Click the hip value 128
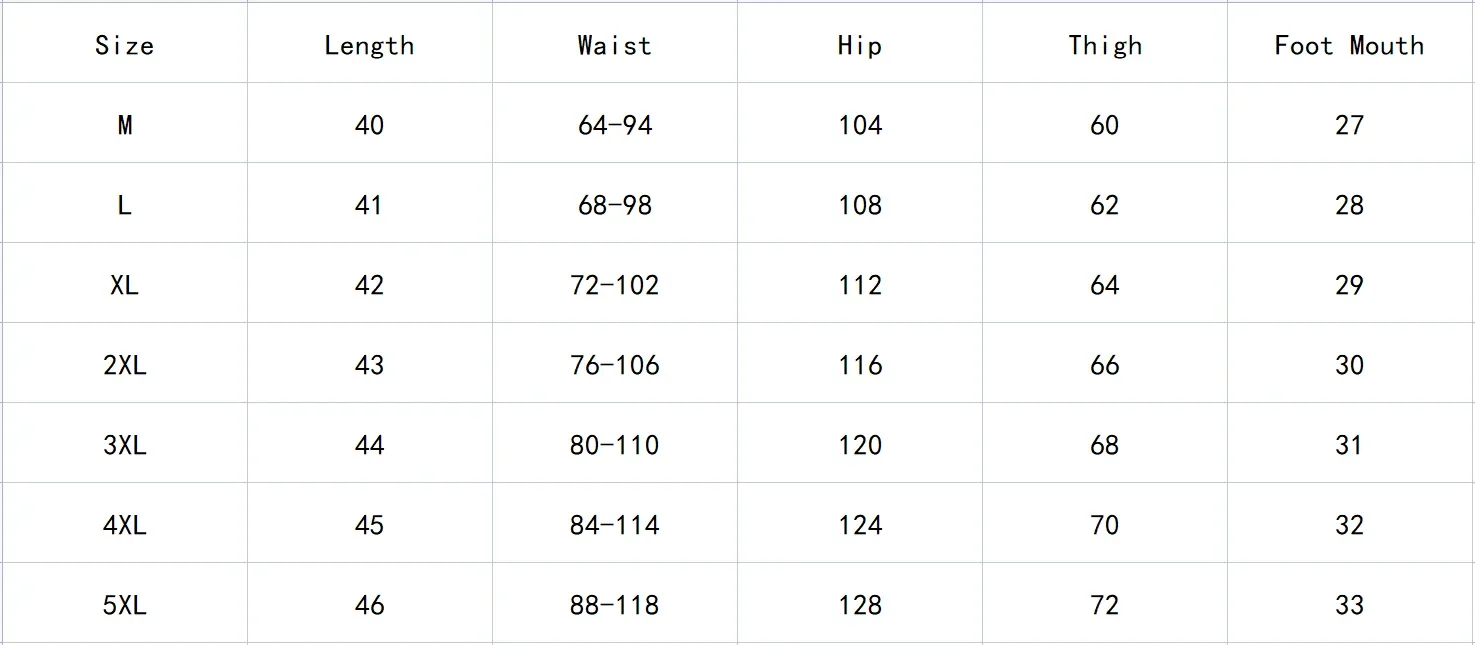This screenshot has width=1475, height=645. [860, 605]
